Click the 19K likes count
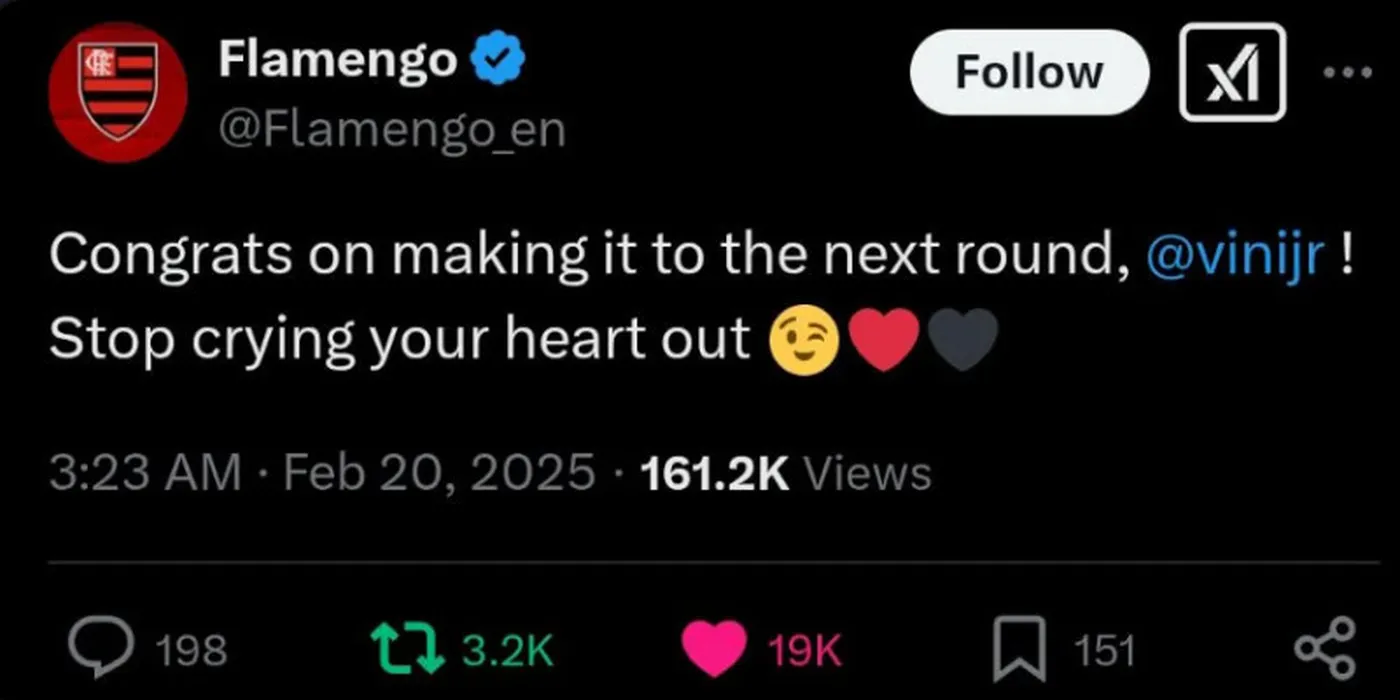Viewport: 1400px width, 700px height. pos(805,650)
